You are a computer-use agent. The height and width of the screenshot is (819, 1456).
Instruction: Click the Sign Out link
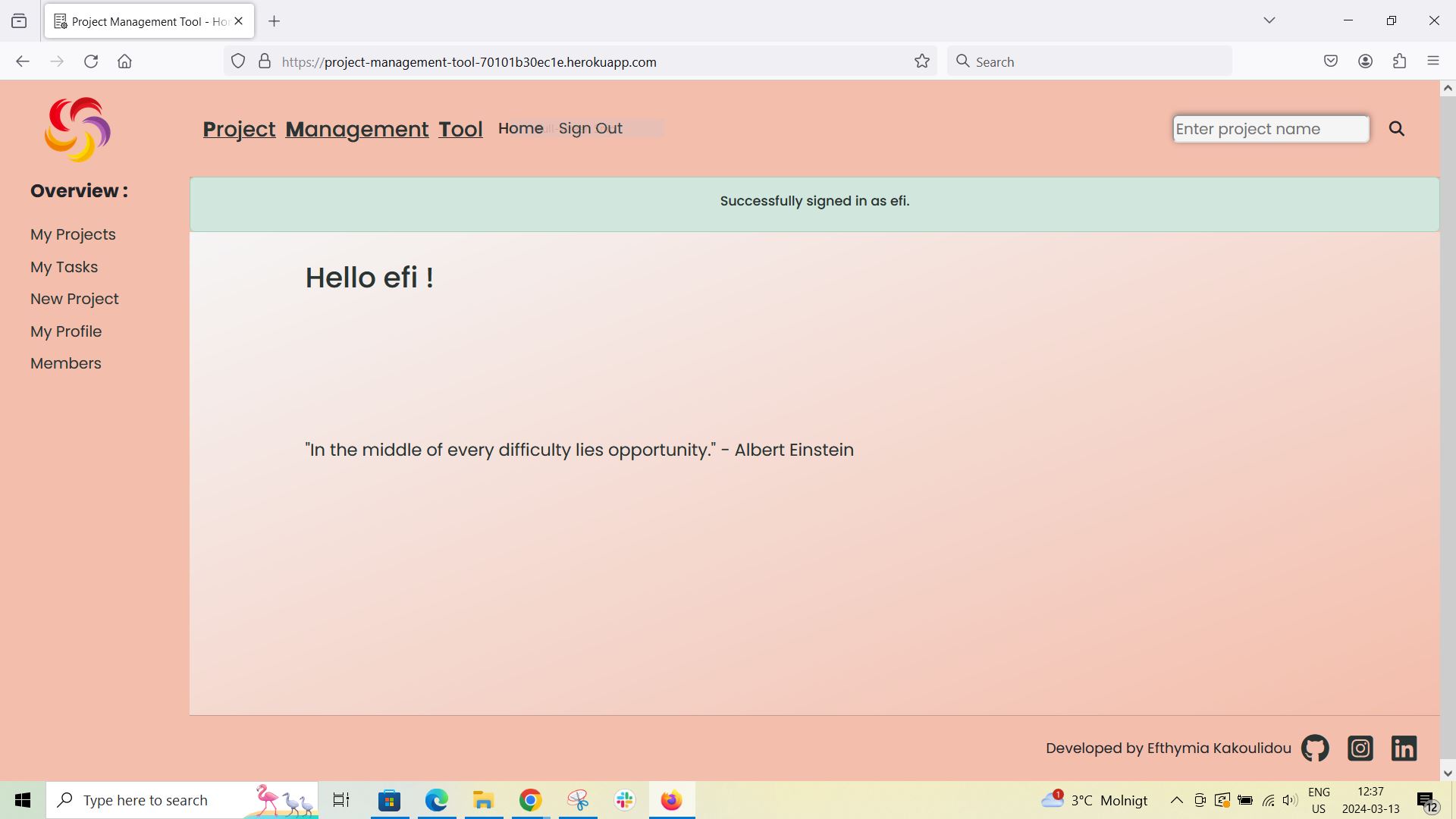pos(590,128)
